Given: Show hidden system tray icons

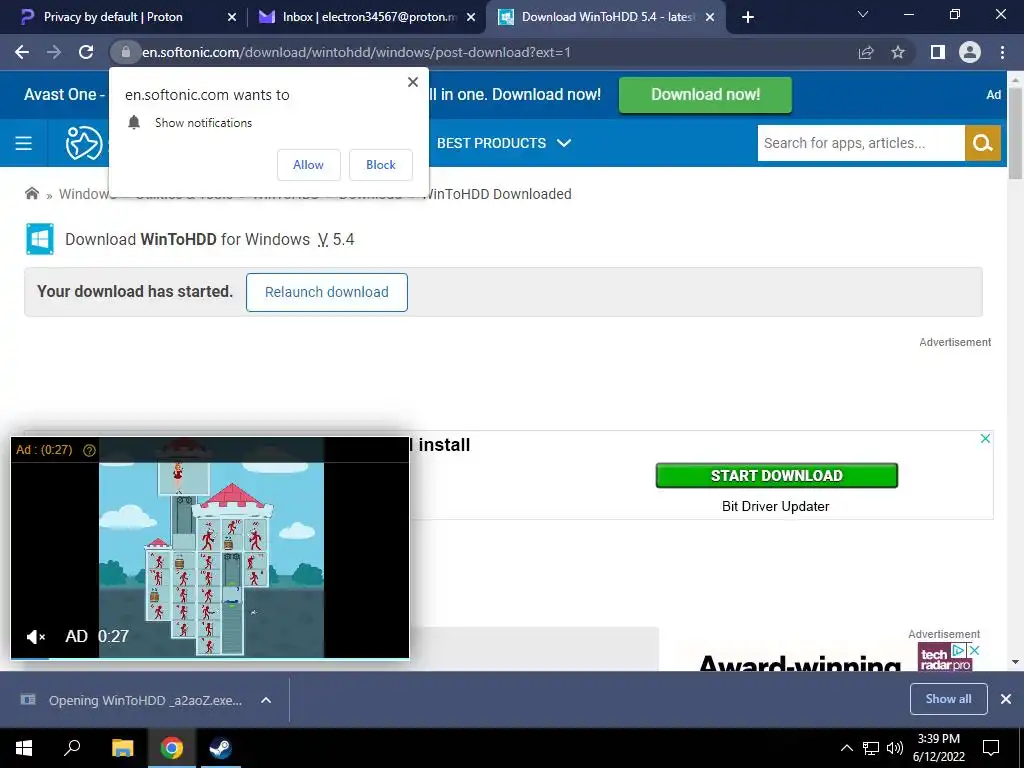Looking at the screenshot, I should coord(846,748).
